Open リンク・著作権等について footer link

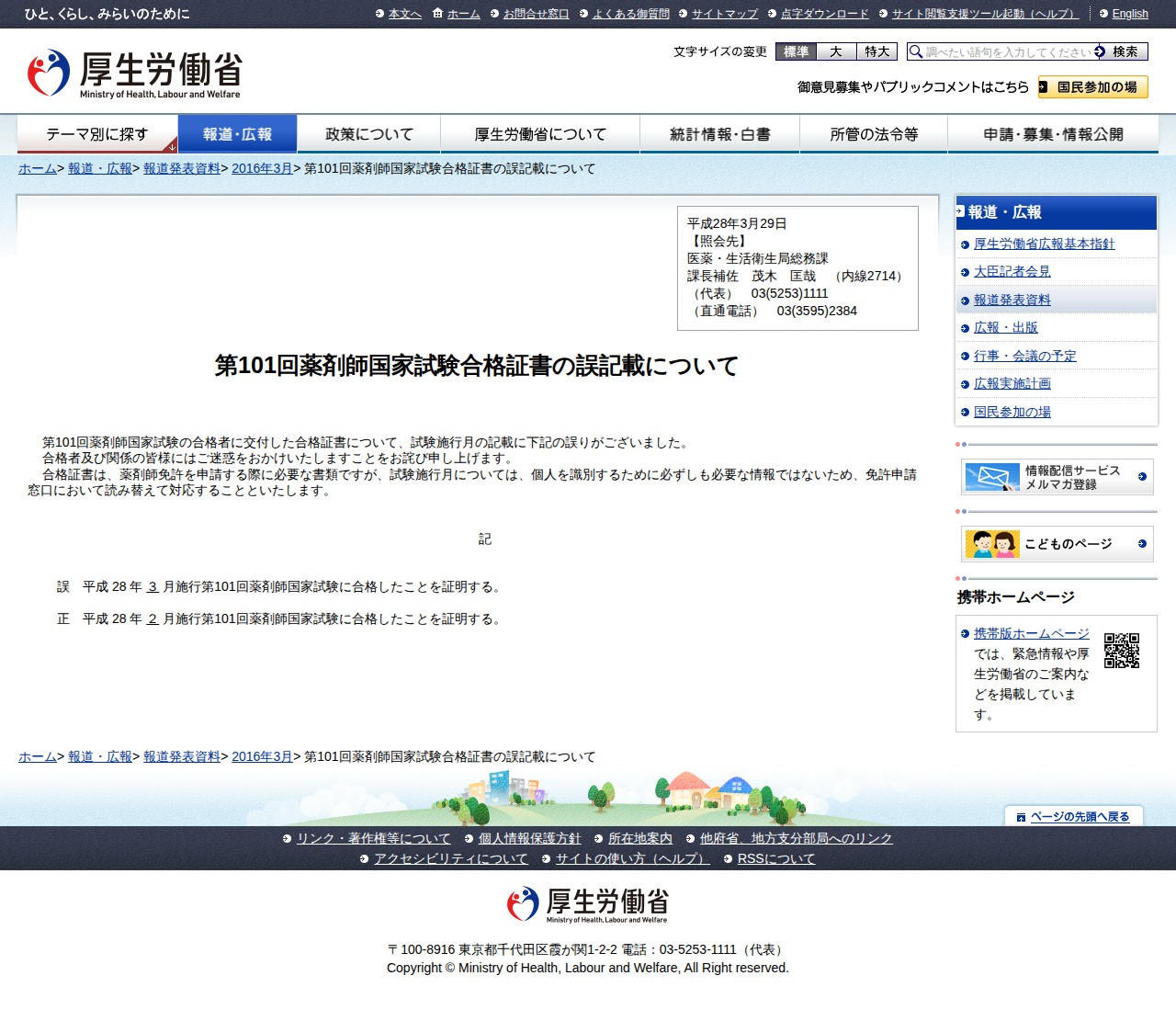point(374,838)
